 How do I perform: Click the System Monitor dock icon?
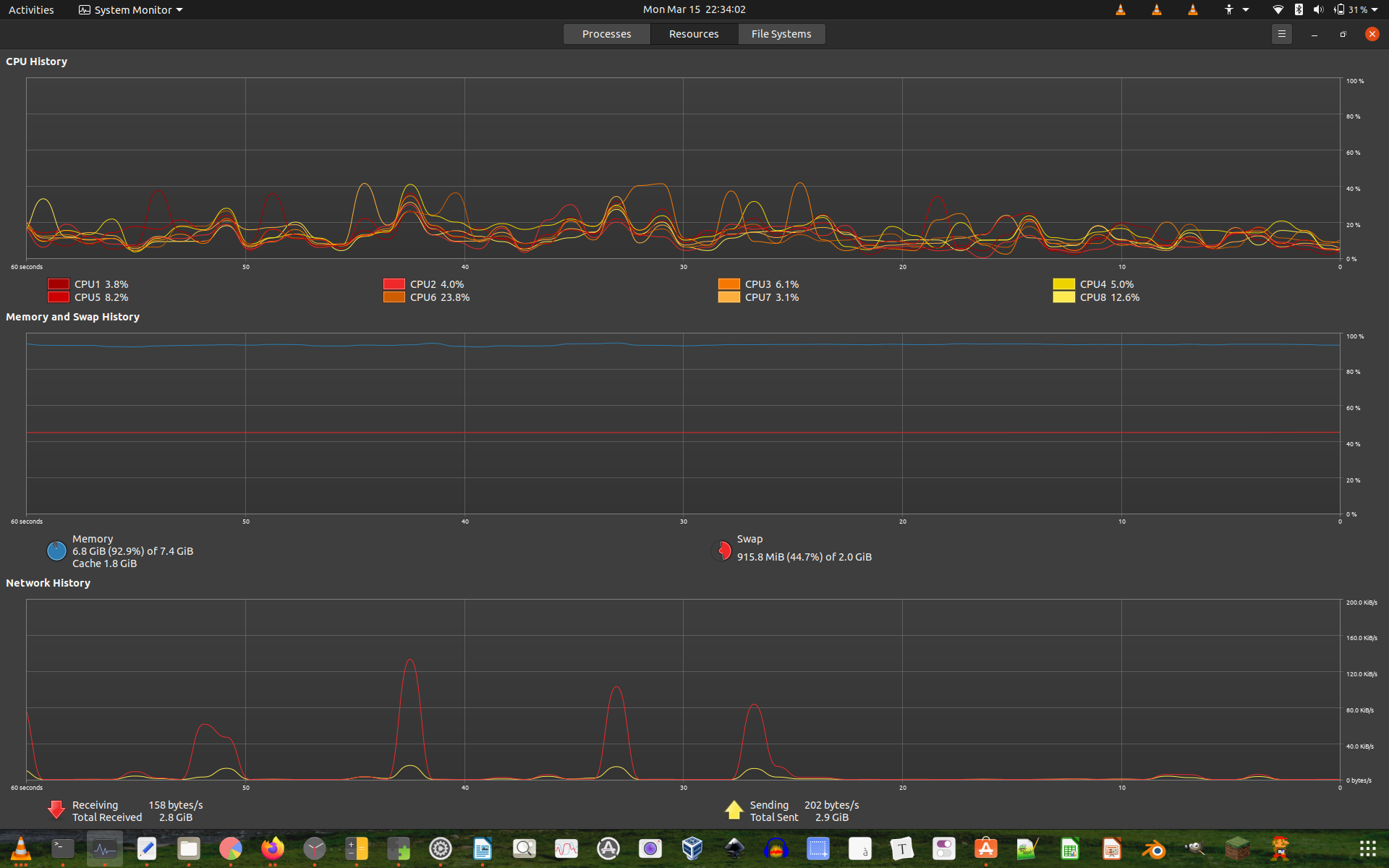(105, 848)
